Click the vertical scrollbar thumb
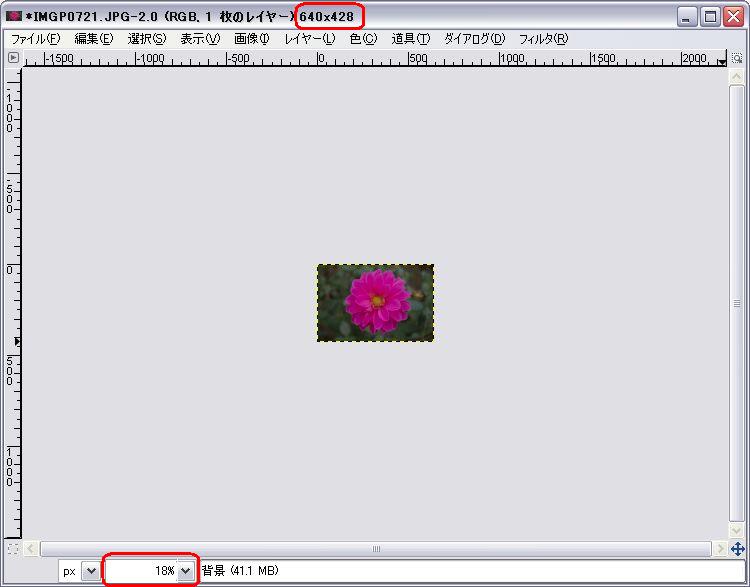 737,303
